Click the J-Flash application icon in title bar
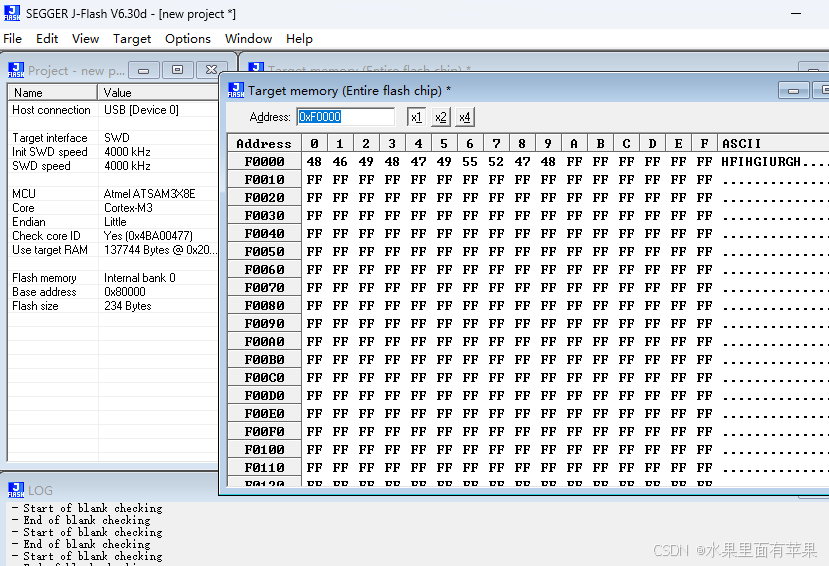829x566 pixels. (12, 13)
